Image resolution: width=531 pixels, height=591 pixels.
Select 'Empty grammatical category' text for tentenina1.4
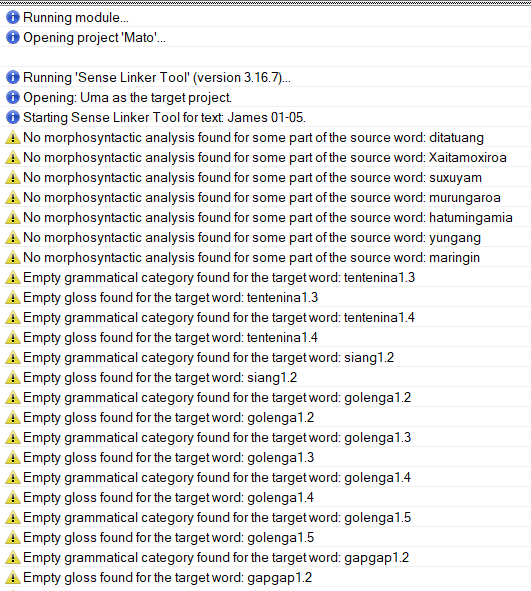(x=219, y=317)
